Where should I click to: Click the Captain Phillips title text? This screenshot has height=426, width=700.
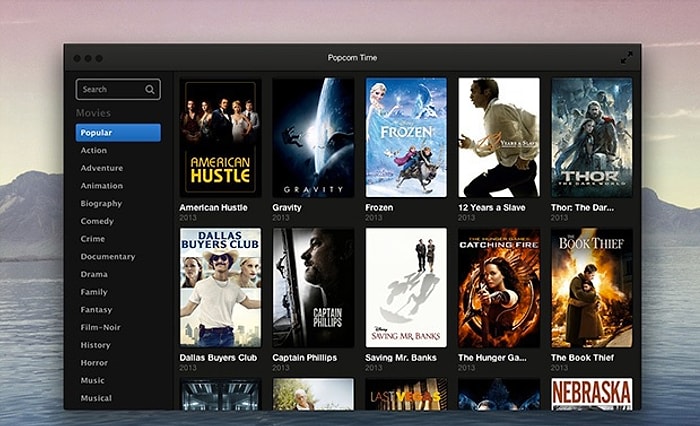click(305, 358)
